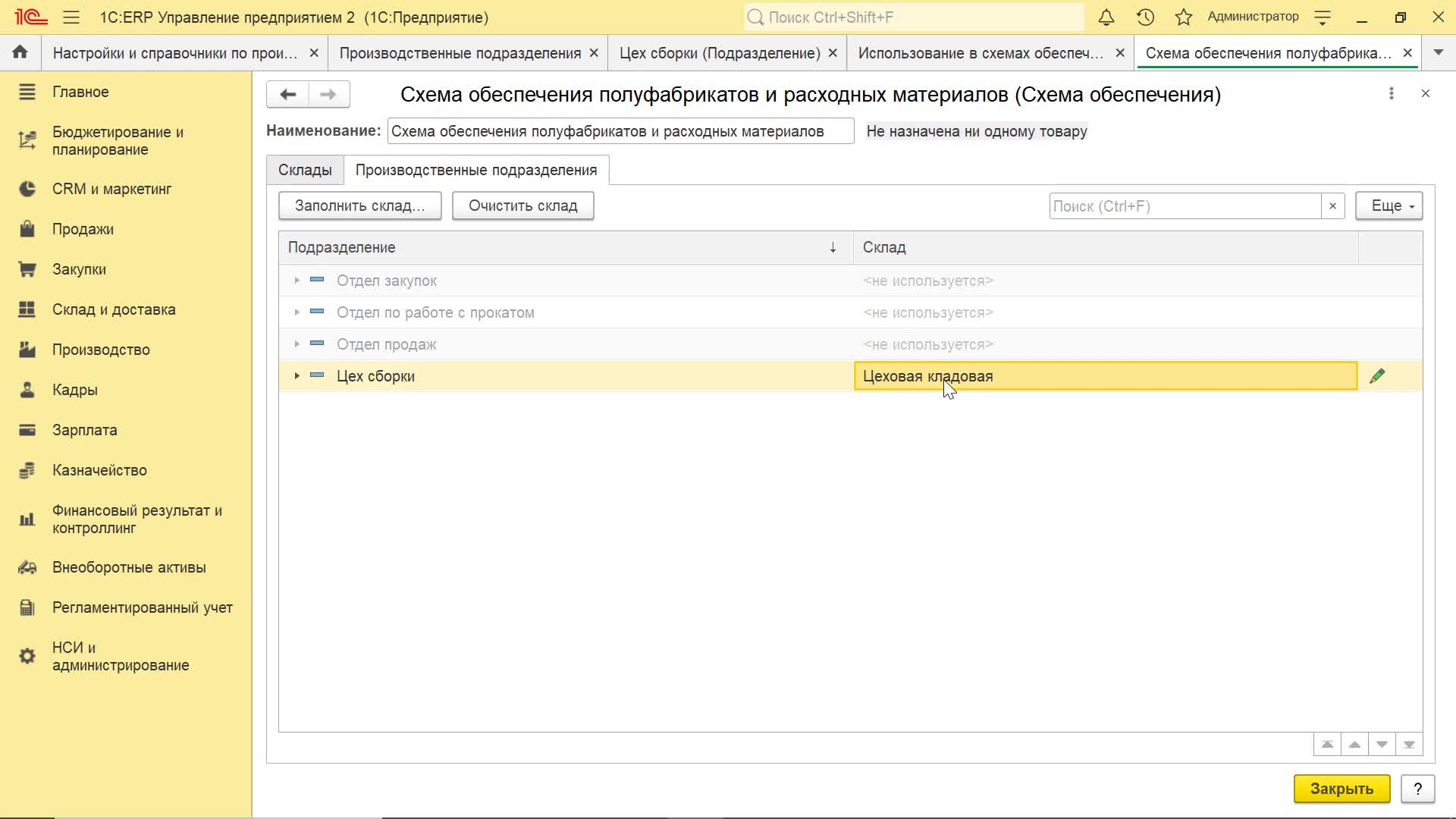
Task: Open Финансовый результат и контроллинг section
Action: pos(136,519)
